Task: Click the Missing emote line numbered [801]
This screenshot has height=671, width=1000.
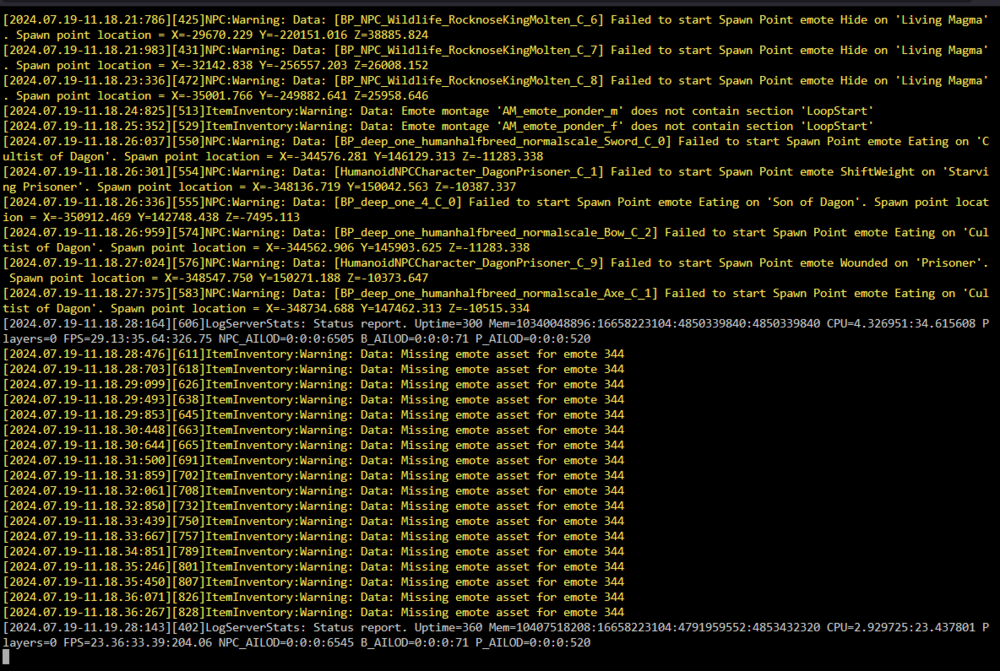Action: point(313,567)
